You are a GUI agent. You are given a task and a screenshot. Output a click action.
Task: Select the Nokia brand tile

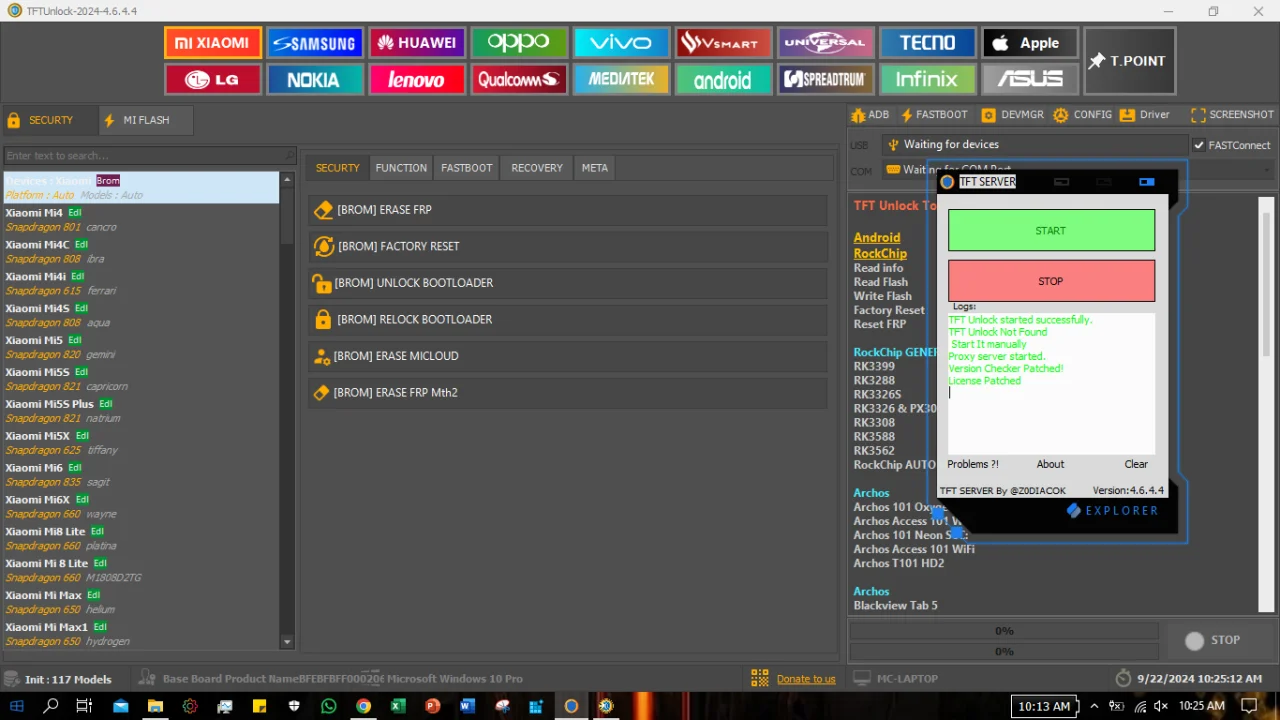pos(315,79)
